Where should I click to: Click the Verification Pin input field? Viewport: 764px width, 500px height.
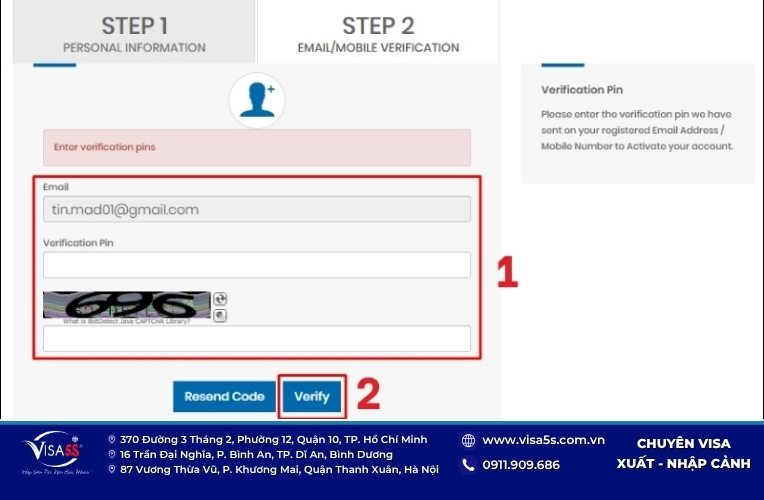point(257,265)
